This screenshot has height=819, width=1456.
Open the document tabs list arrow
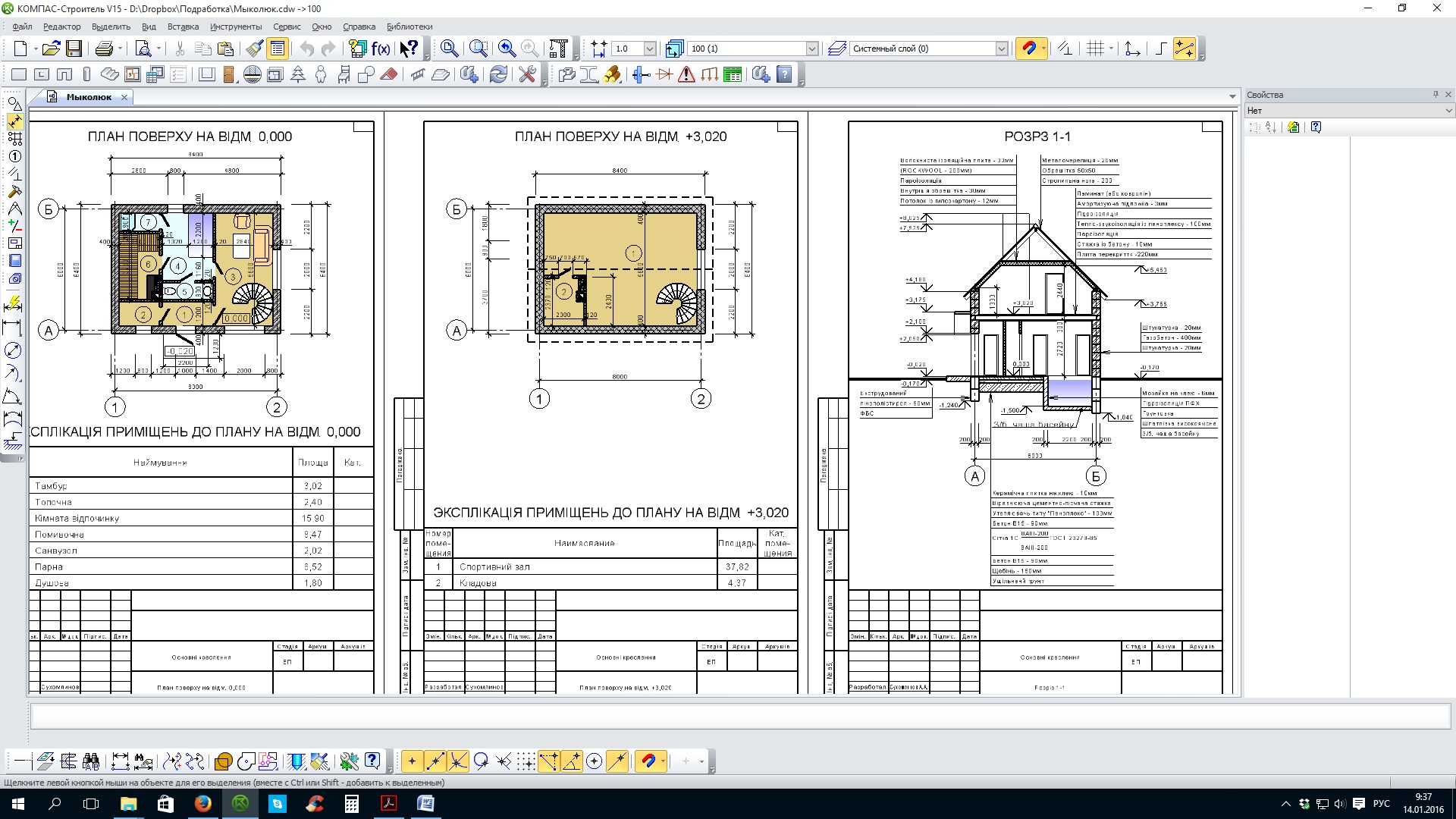tap(1232, 97)
